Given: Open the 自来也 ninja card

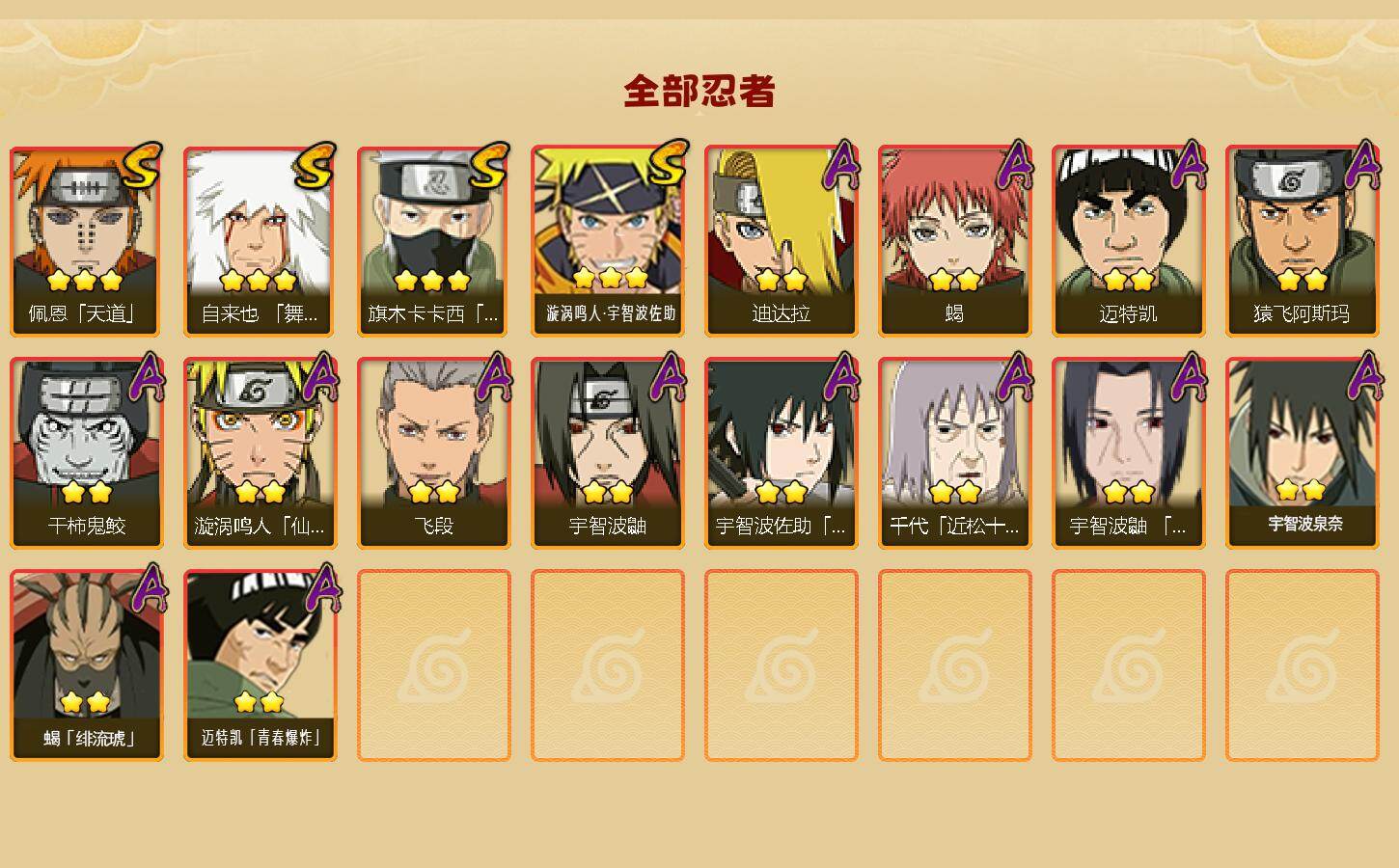Looking at the screenshot, I should pyautogui.click(x=261, y=241).
